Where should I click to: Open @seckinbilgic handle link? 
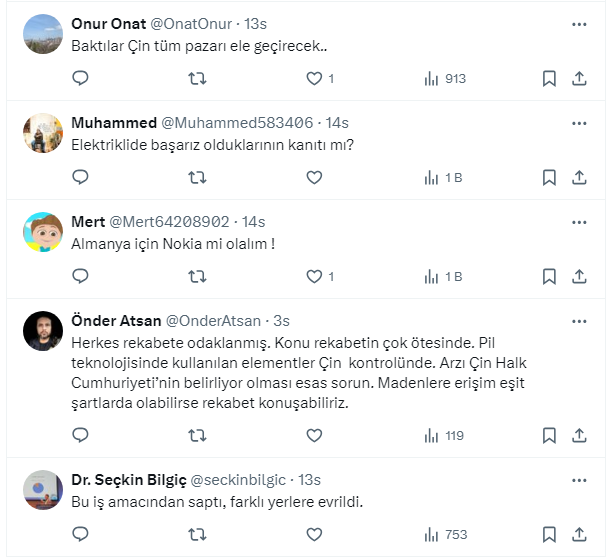[x=243, y=479]
